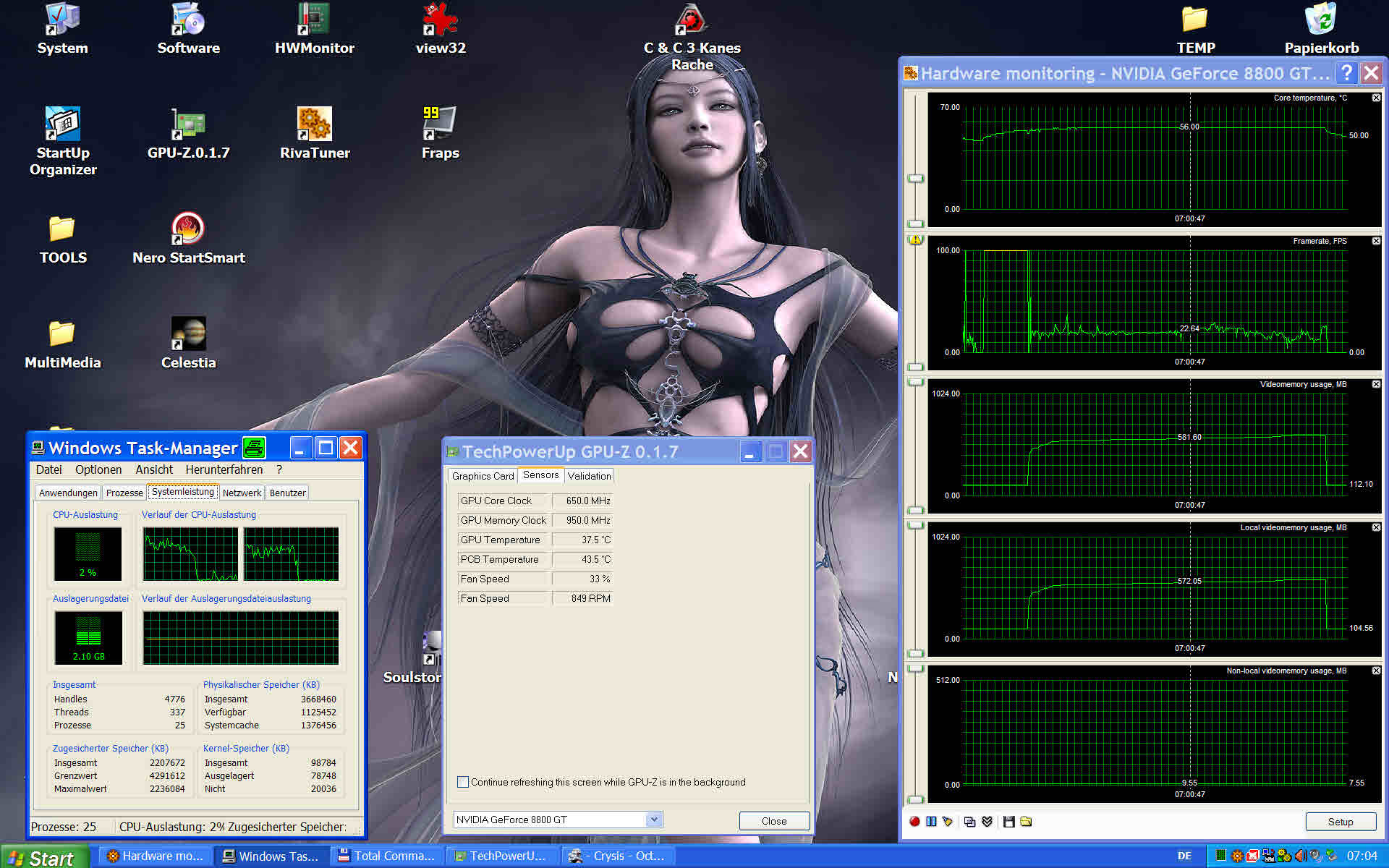Image resolution: width=1389 pixels, height=868 pixels.
Task: Close the Framerate FPS graph panel
Action: click(1376, 241)
